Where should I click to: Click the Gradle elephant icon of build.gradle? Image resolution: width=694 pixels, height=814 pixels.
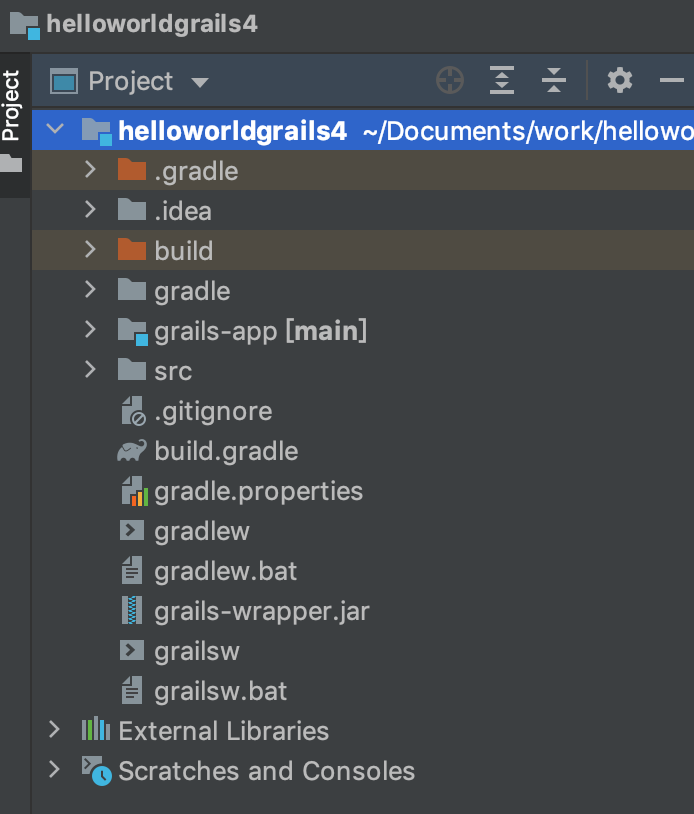tap(132, 451)
